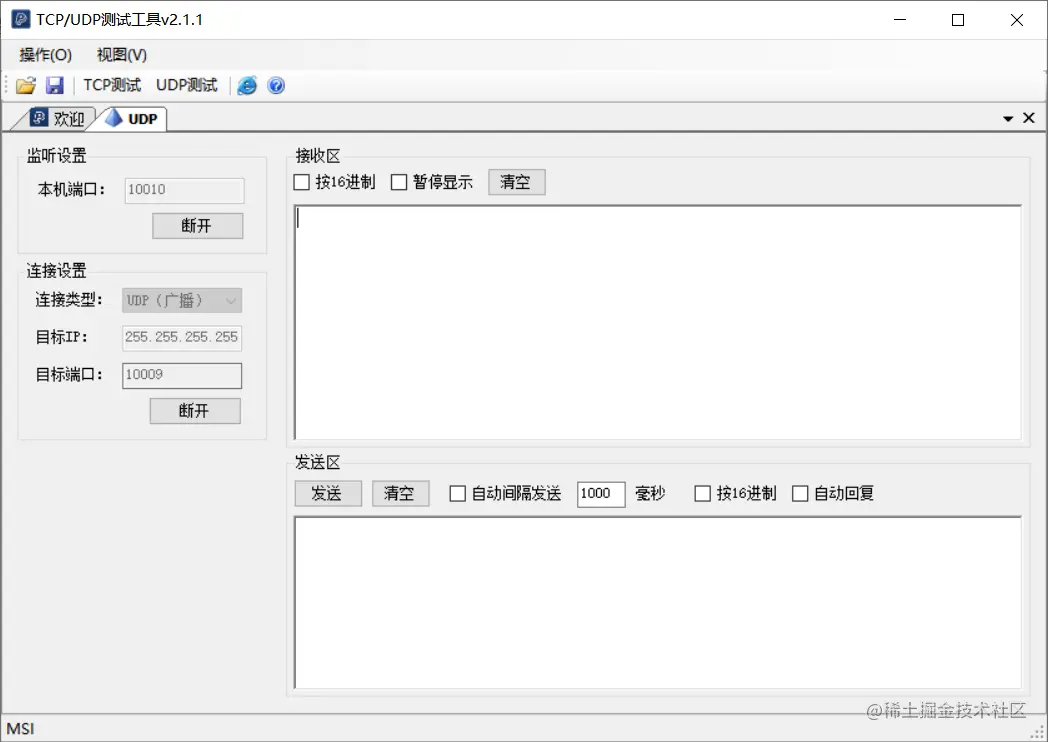1048x742 pixels.
Task: Click 断开 under 监听设置
Action: click(x=197, y=226)
